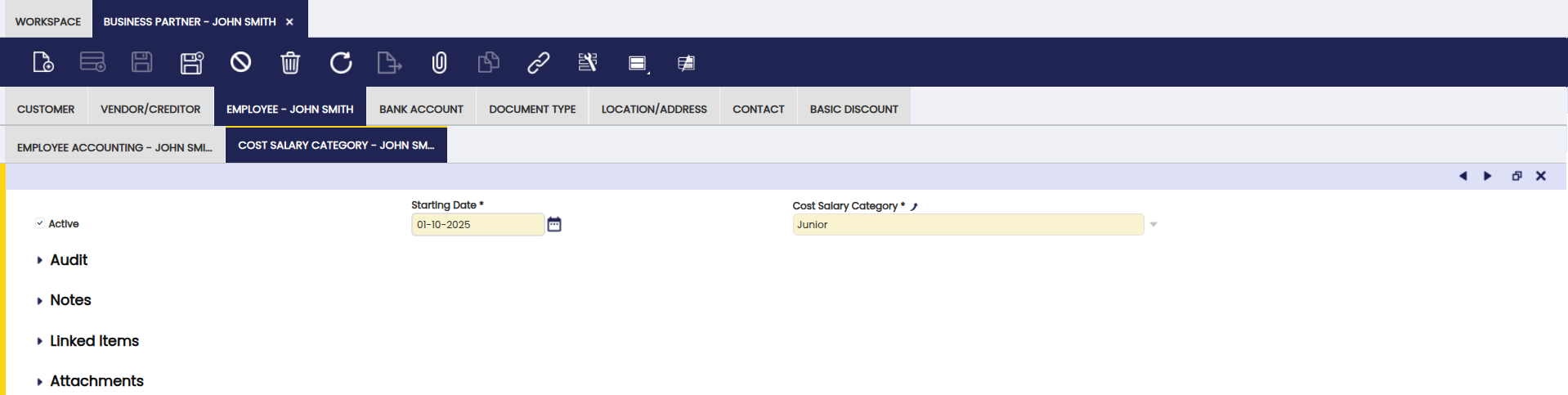
Task: Refresh the record with circular arrow
Action: click(341, 62)
